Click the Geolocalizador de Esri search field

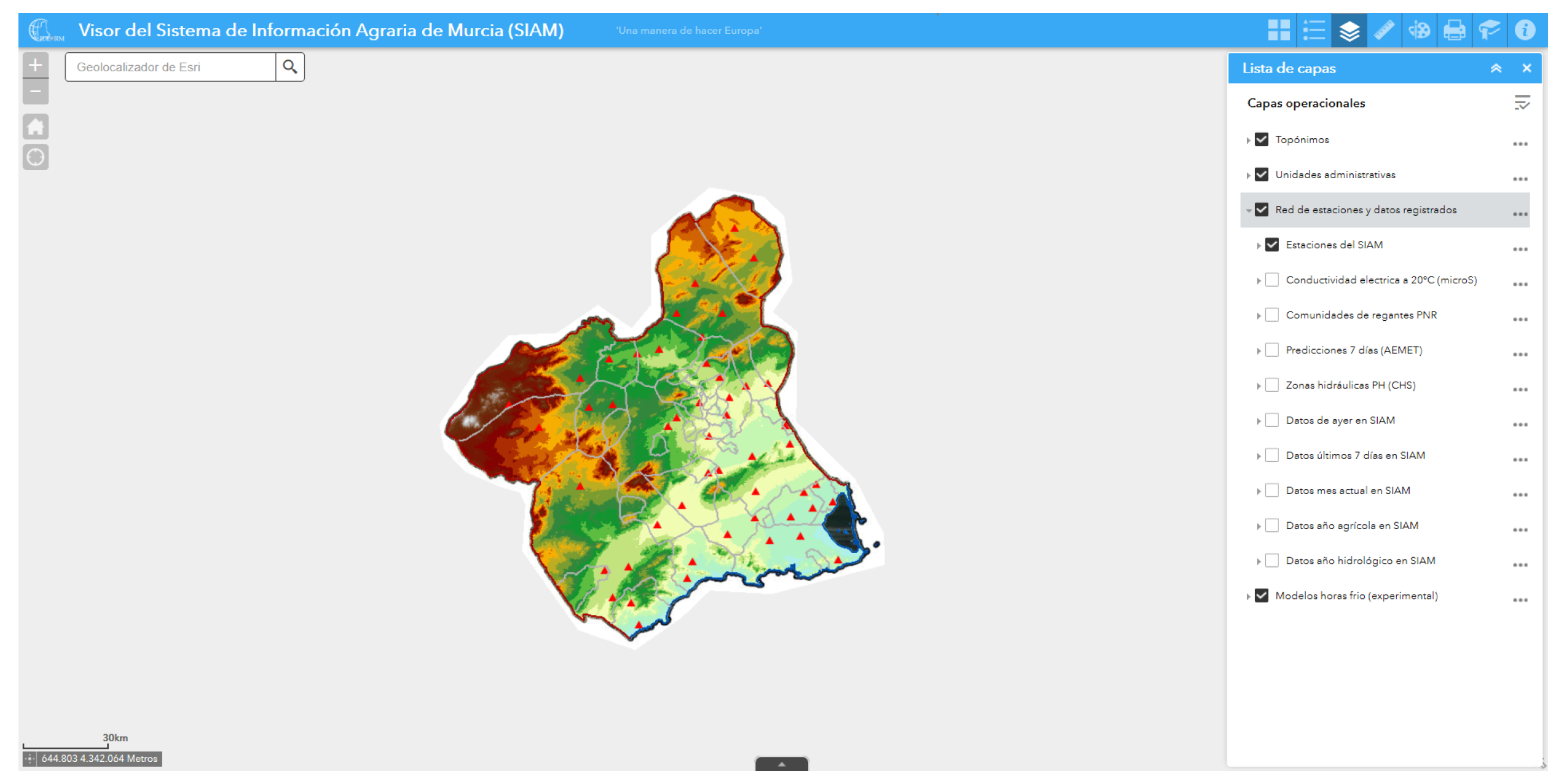click(170, 67)
